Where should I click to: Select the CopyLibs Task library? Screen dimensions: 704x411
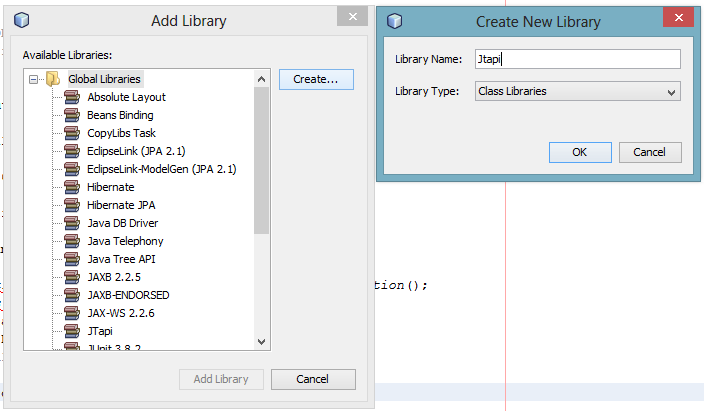(122, 133)
